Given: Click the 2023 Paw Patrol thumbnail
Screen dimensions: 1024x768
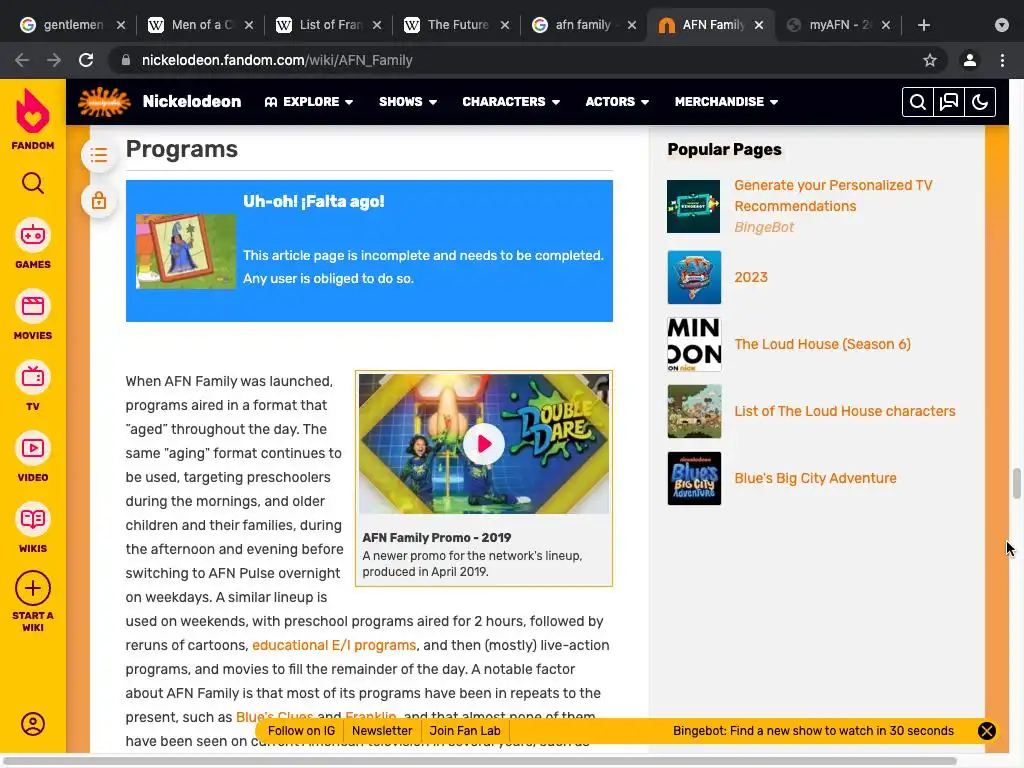Looking at the screenshot, I should coord(694,277).
